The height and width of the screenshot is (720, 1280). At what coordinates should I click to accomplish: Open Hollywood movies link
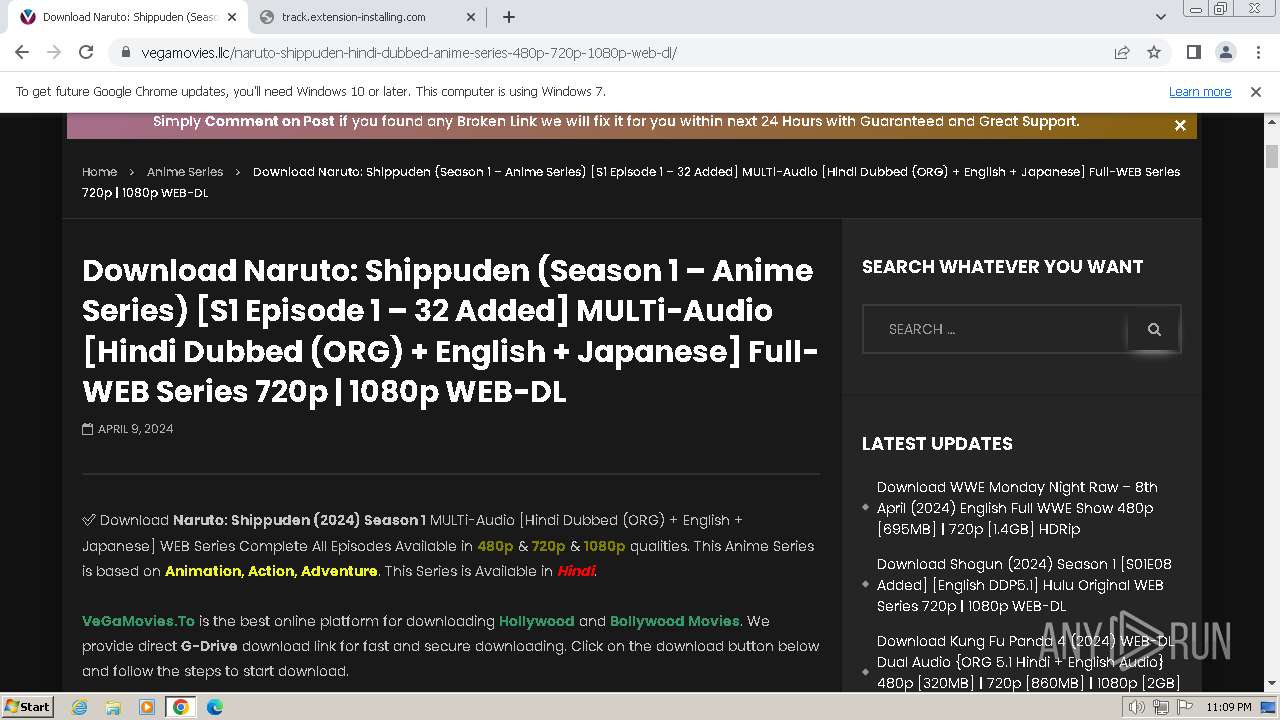click(536, 621)
